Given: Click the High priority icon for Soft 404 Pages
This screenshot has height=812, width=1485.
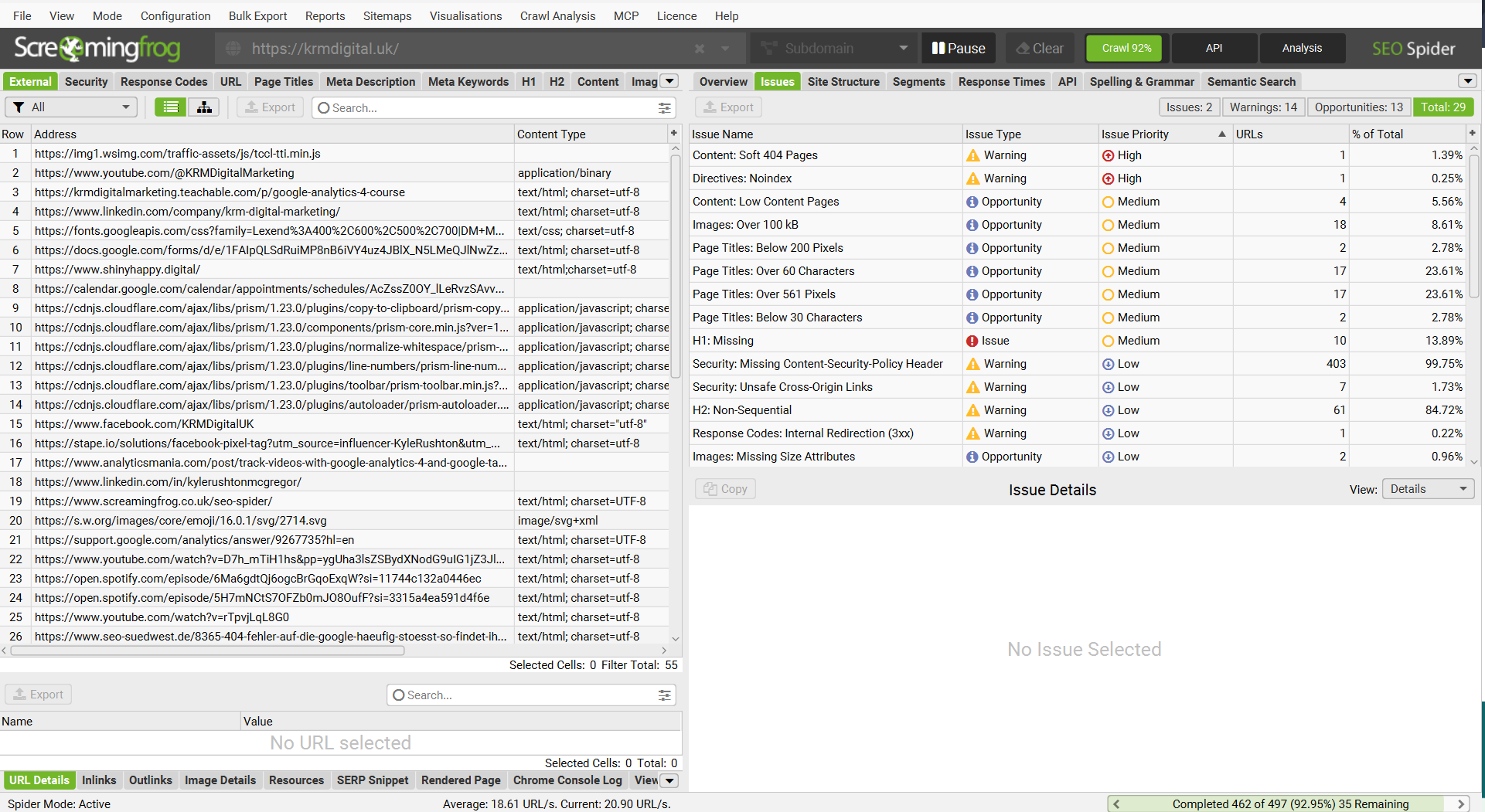Looking at the screenshot, I should click(1108, 155).
